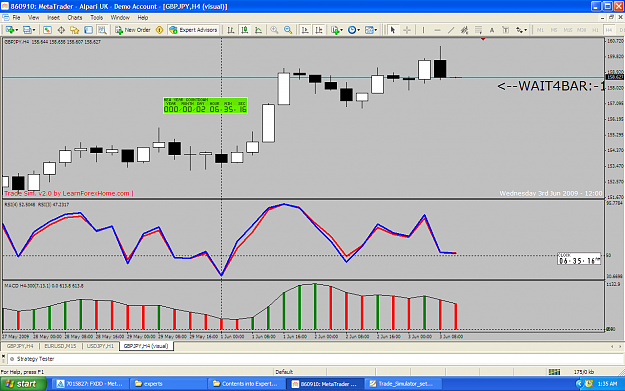Switch to the EURUSD,M15 chart tab
This screenshot has width=625, height=391.
tap(60, 346)
